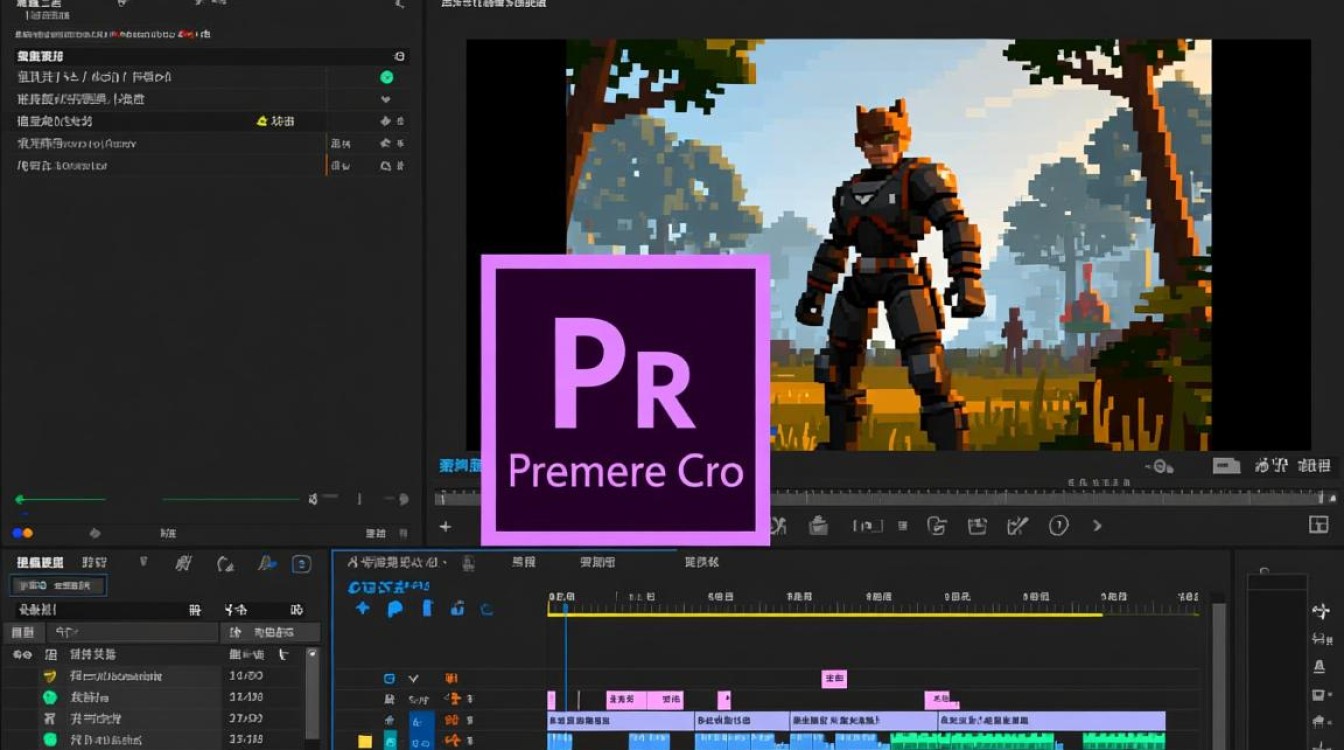Click the blue playhead marker on timeline ruler
The height and width of the screenshot is (750, 1344).
click(x=565, y=606)
